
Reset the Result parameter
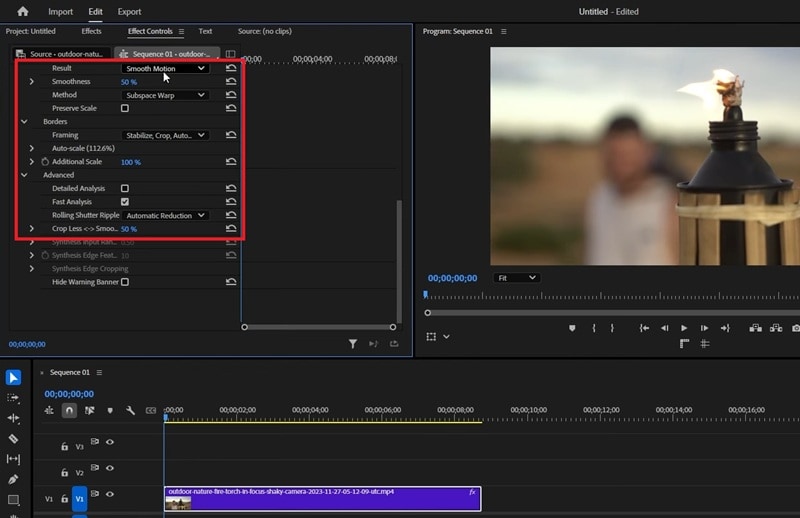[231, 68]
